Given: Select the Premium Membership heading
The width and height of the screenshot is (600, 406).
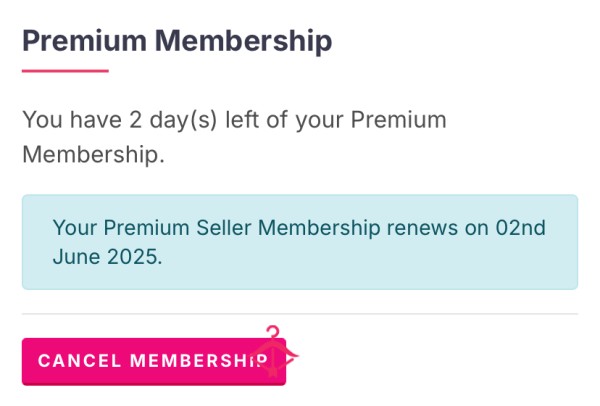Looking at the screenshot, I should tap(177, 41).
